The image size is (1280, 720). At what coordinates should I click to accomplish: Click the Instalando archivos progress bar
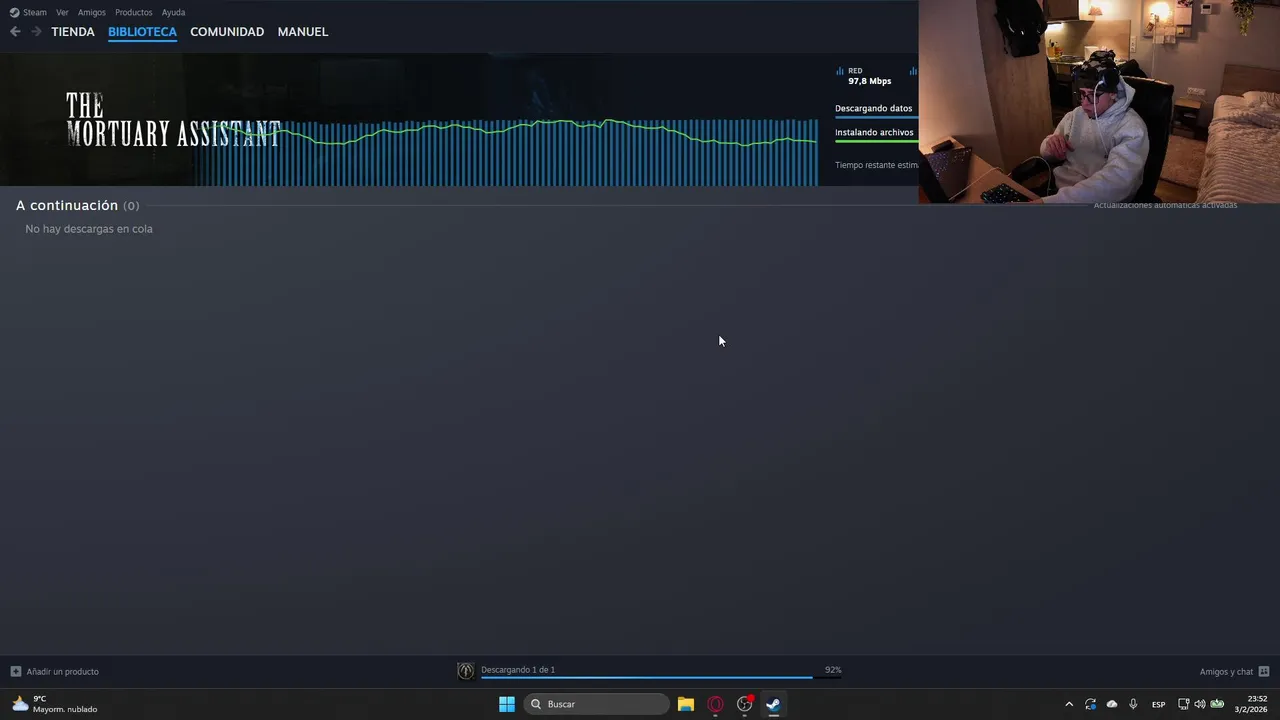[876, 141]
